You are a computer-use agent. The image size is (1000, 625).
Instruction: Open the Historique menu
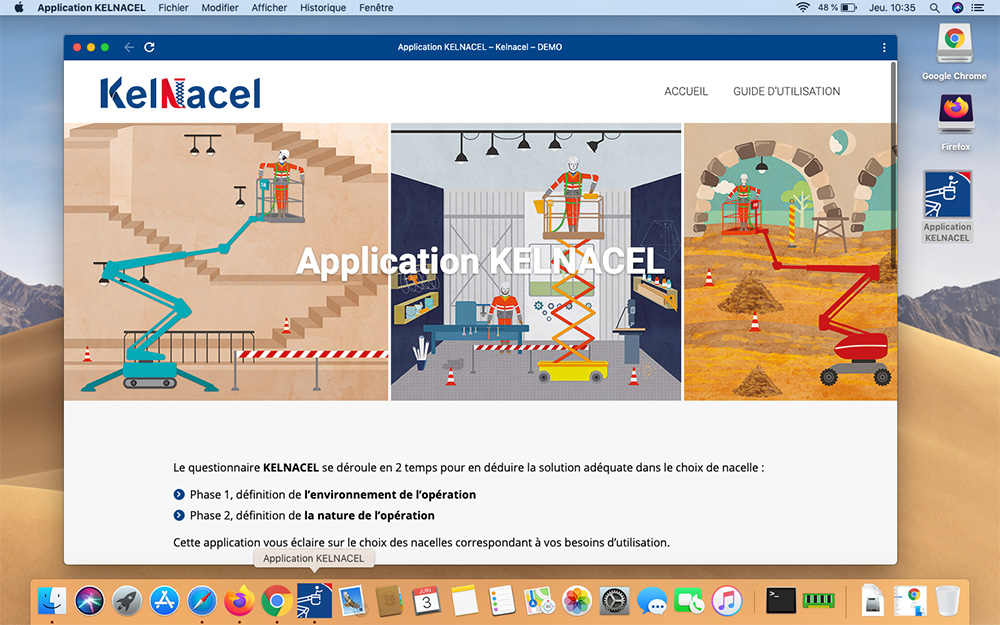[x=323, y=8]
